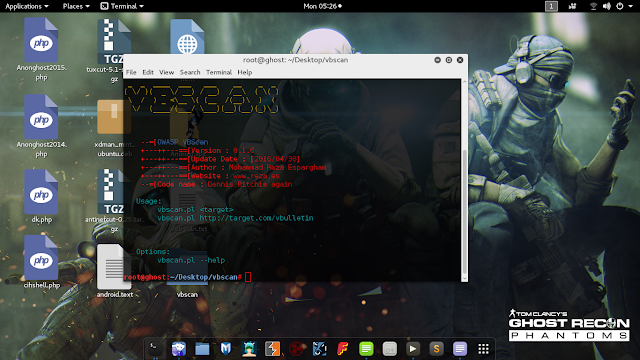
Task: Open the green notes icon in dock
Action: coord(366,348)
